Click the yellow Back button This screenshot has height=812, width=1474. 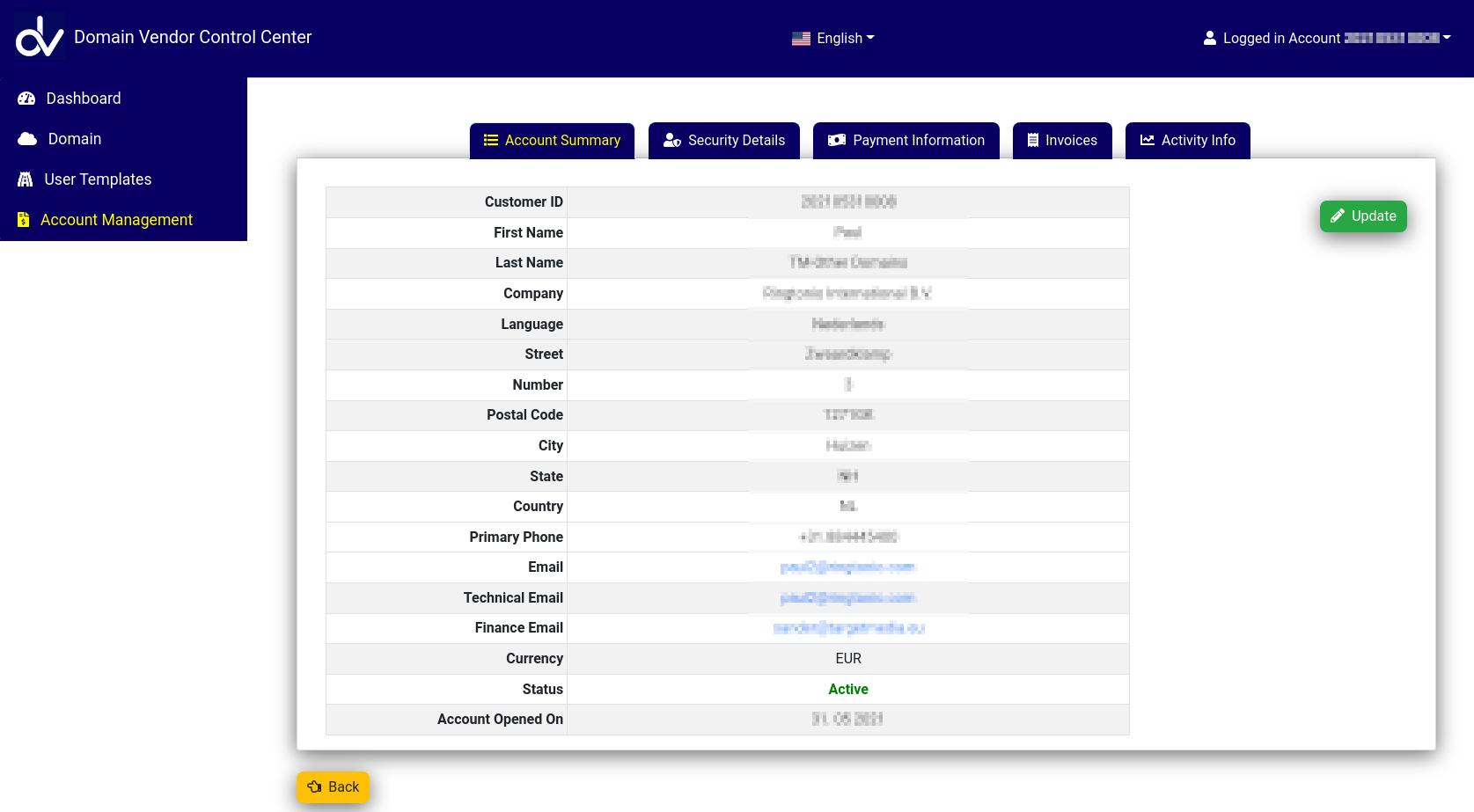click(x=333, y=786)
